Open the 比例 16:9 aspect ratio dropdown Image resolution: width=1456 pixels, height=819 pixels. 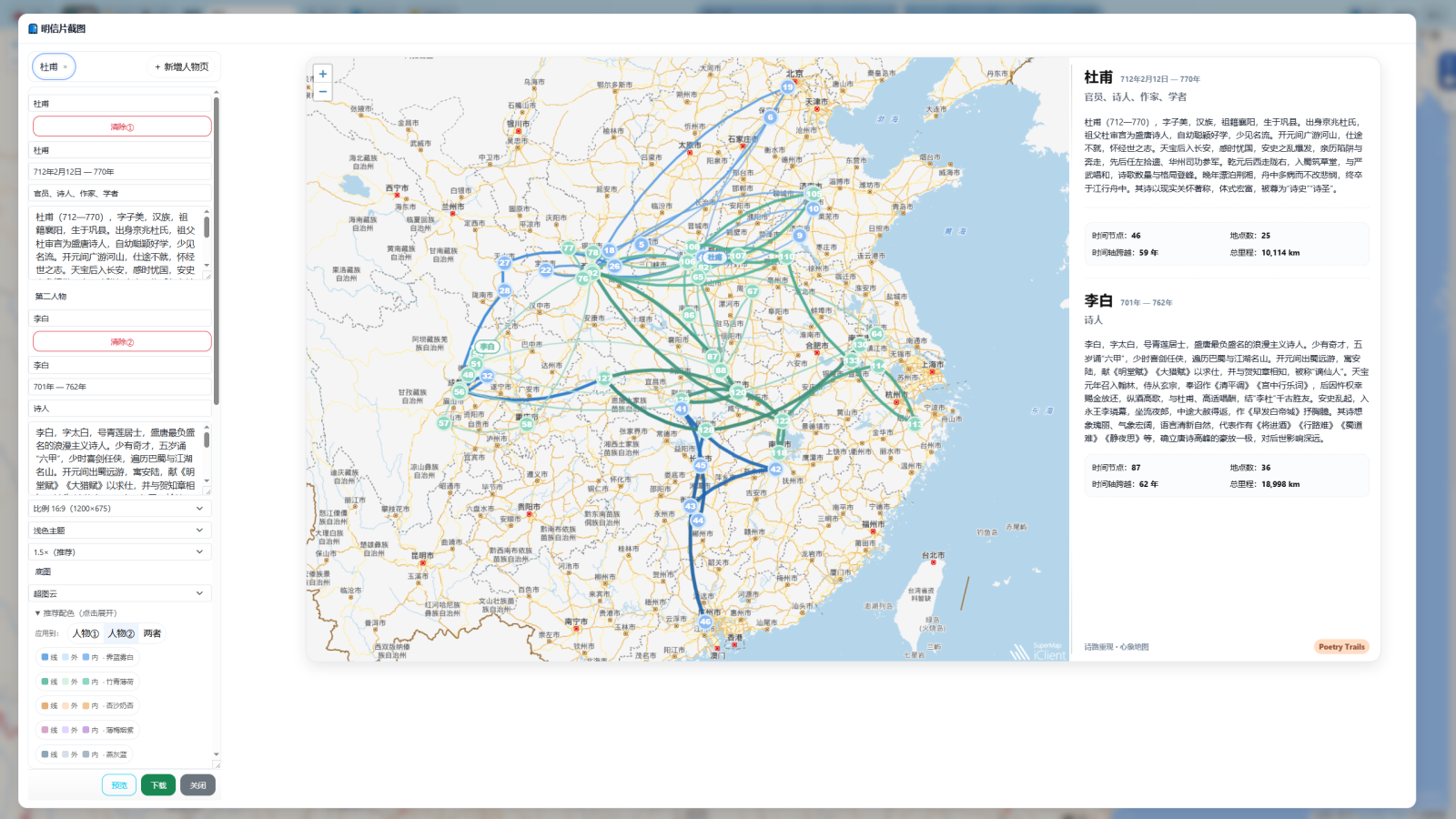pyautogui.click(x=121, y=509)
